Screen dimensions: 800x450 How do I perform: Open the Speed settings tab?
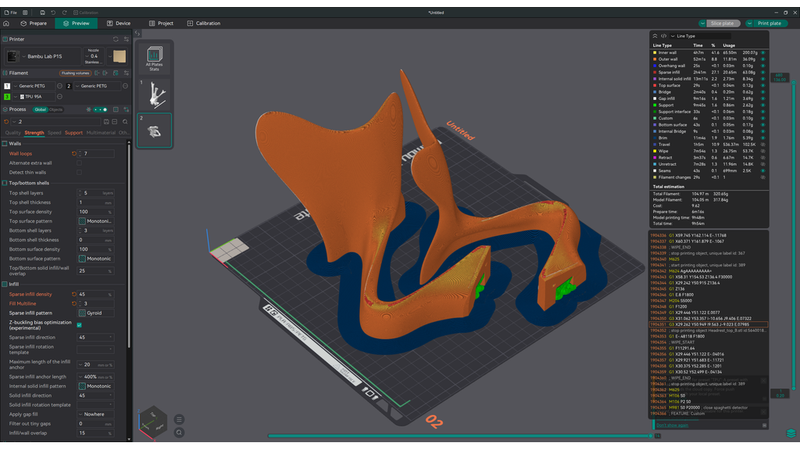54,133
